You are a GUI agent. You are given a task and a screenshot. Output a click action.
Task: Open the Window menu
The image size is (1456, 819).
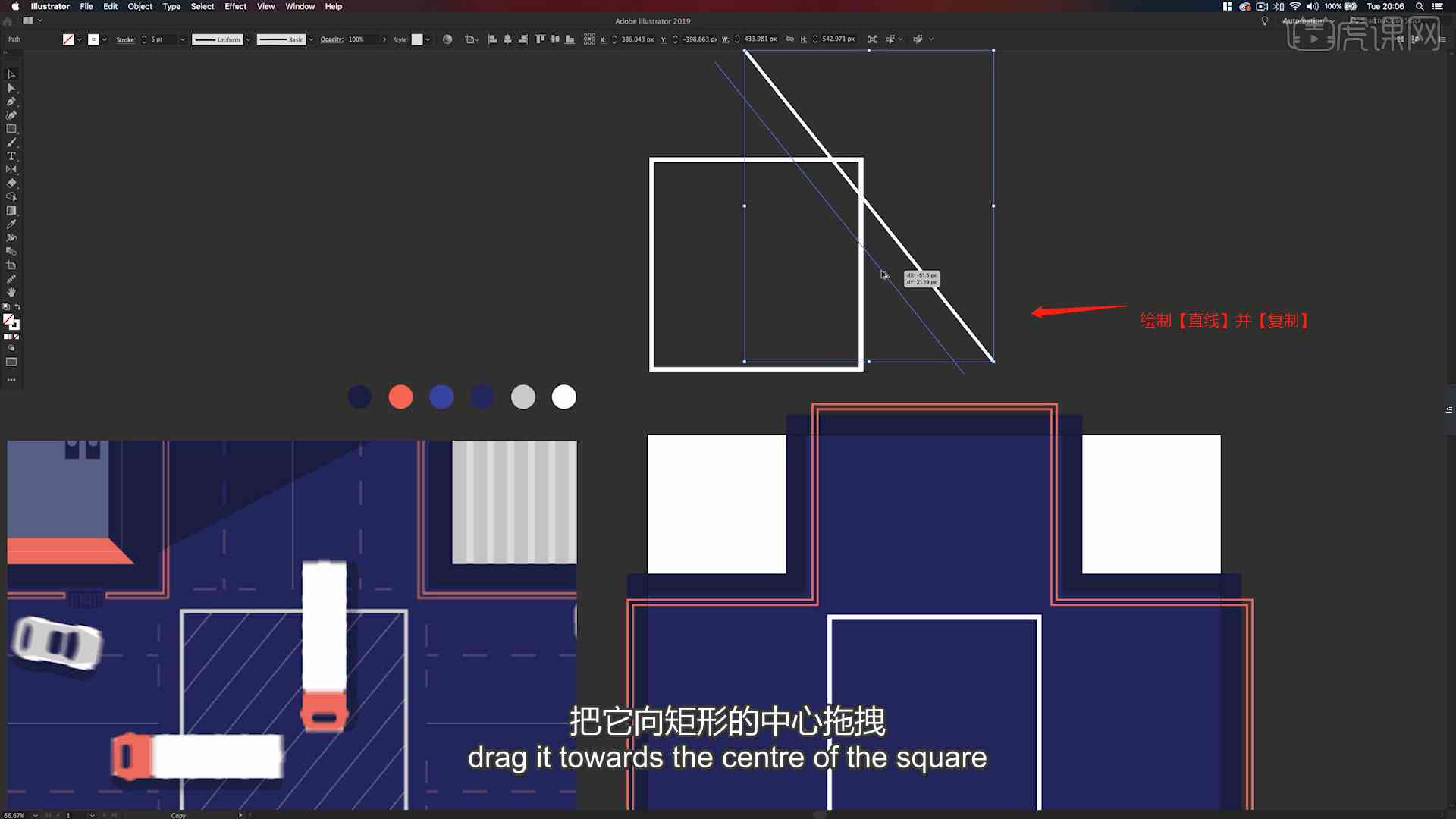[299, 6]
